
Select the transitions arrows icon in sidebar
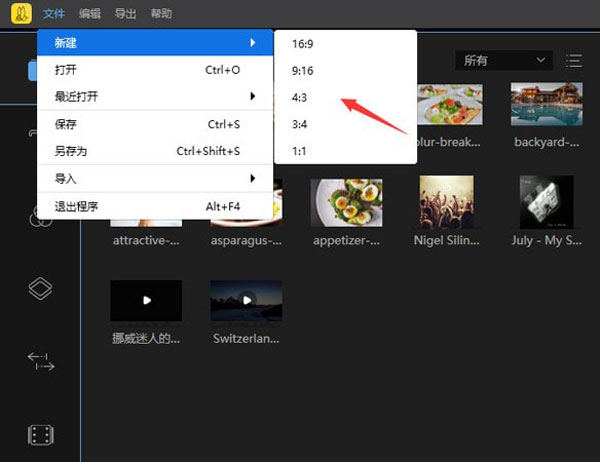click(40, 362)
